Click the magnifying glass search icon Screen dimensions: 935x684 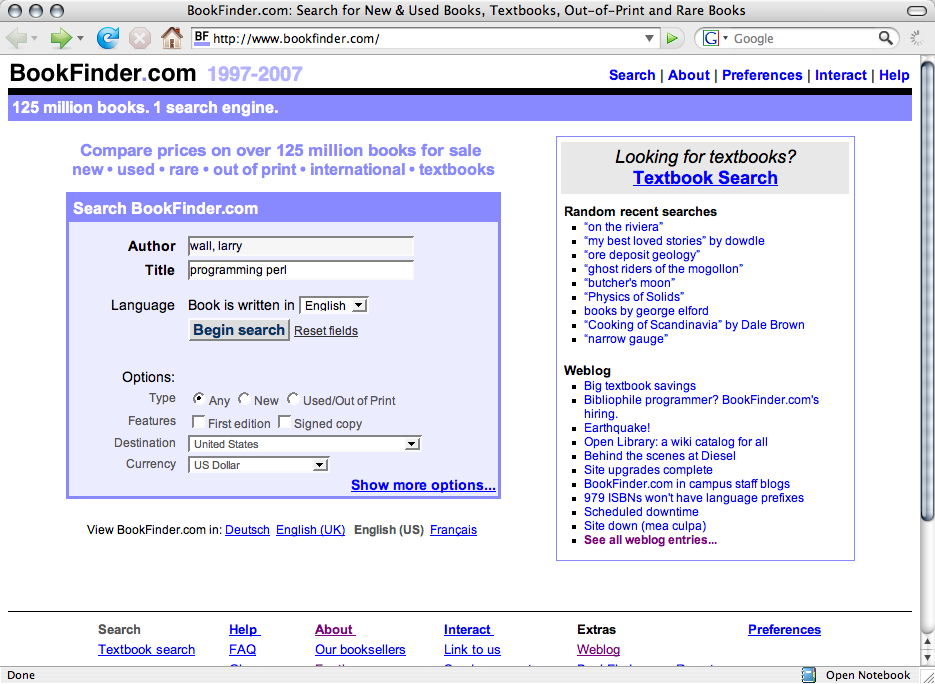886,38
